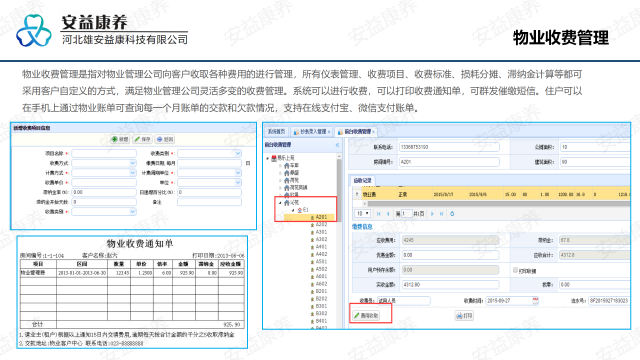Click the 备注 remarks input field

[x=209, y=202]
